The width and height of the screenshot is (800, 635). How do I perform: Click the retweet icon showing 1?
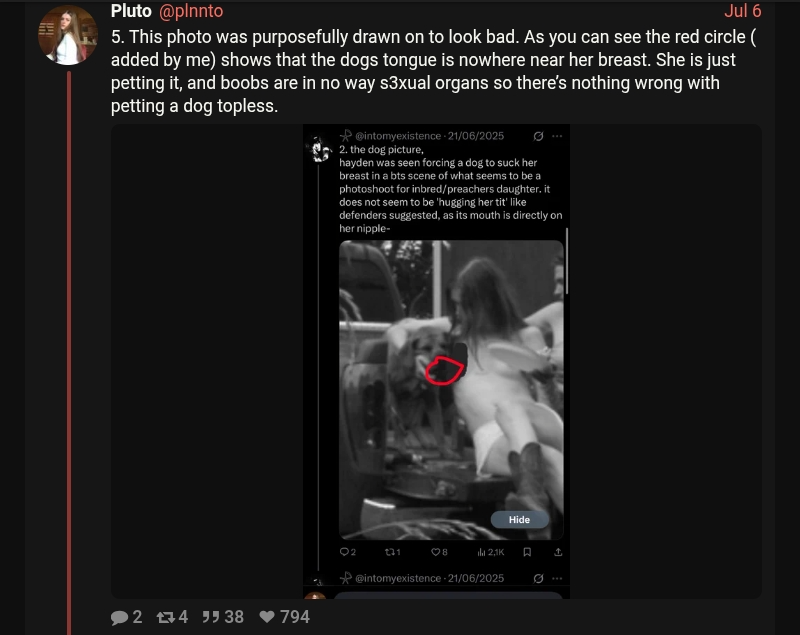(389, 552)
